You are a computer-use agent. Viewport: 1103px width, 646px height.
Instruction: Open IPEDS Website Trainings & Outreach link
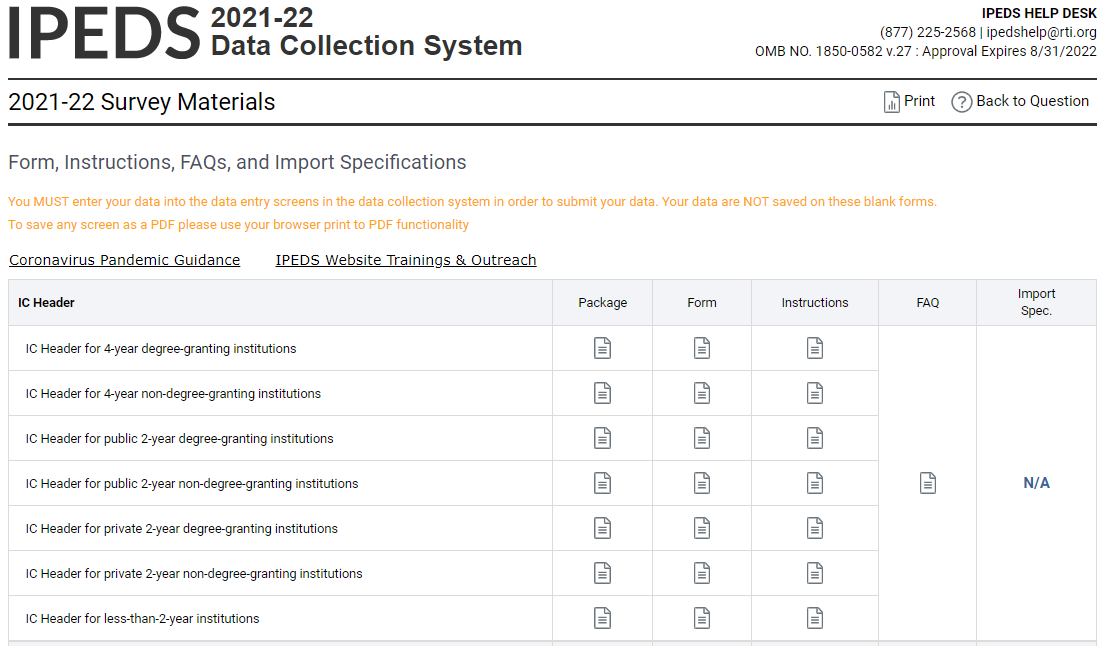[x=406, y=260]
